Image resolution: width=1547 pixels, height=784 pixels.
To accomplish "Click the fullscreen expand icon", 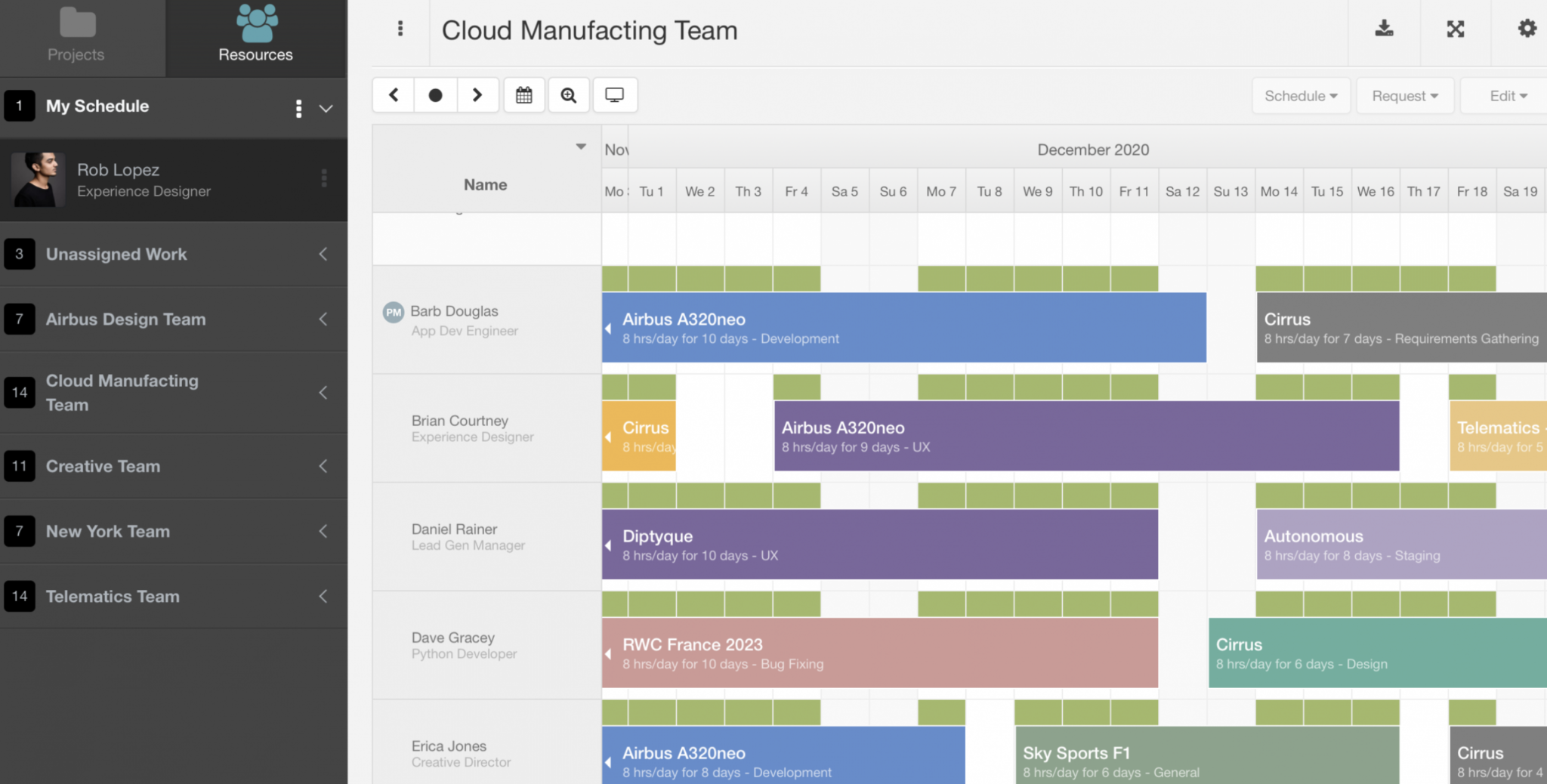I will 1456,29.
